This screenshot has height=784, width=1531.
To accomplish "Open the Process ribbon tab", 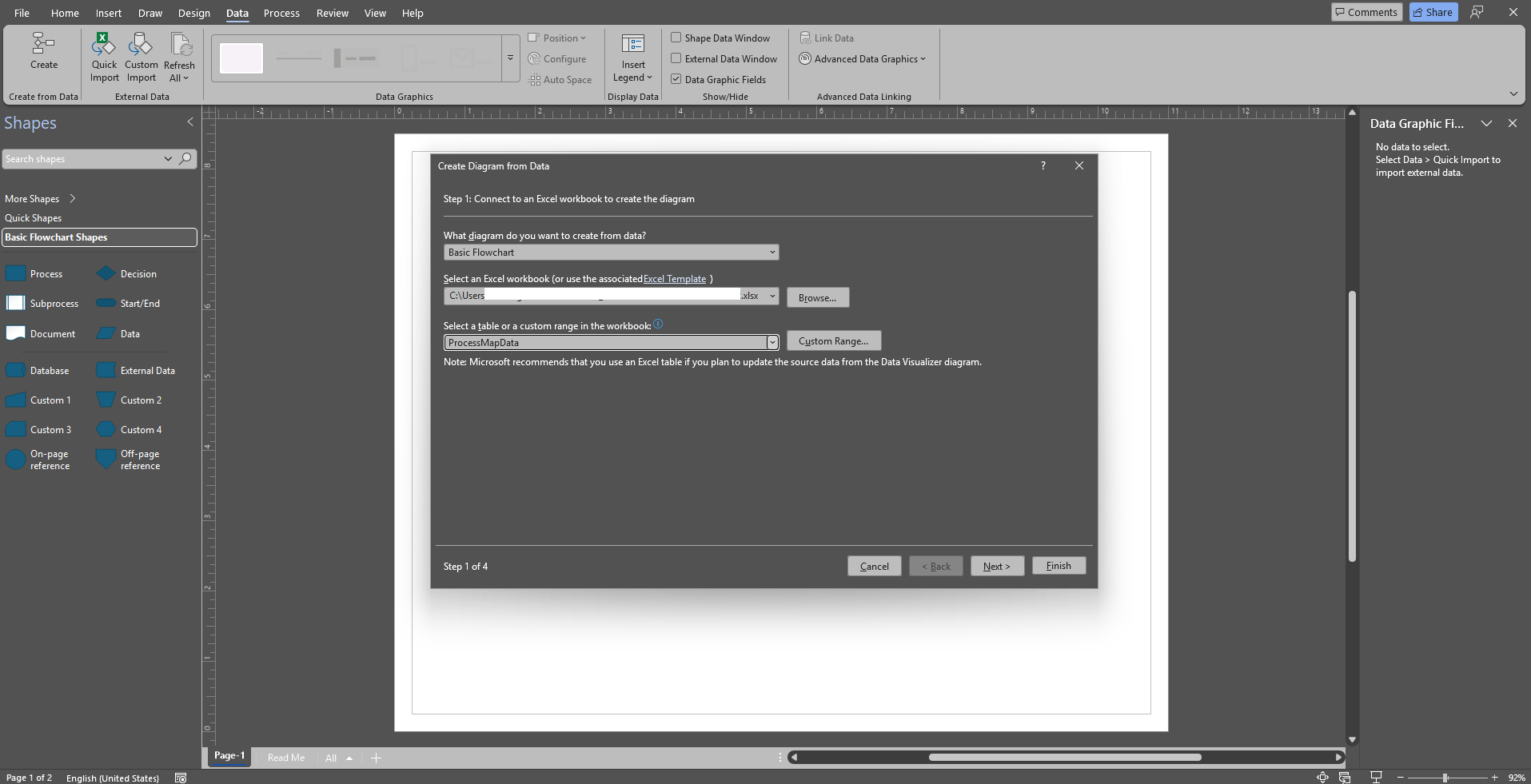I will tap(281, 13).
